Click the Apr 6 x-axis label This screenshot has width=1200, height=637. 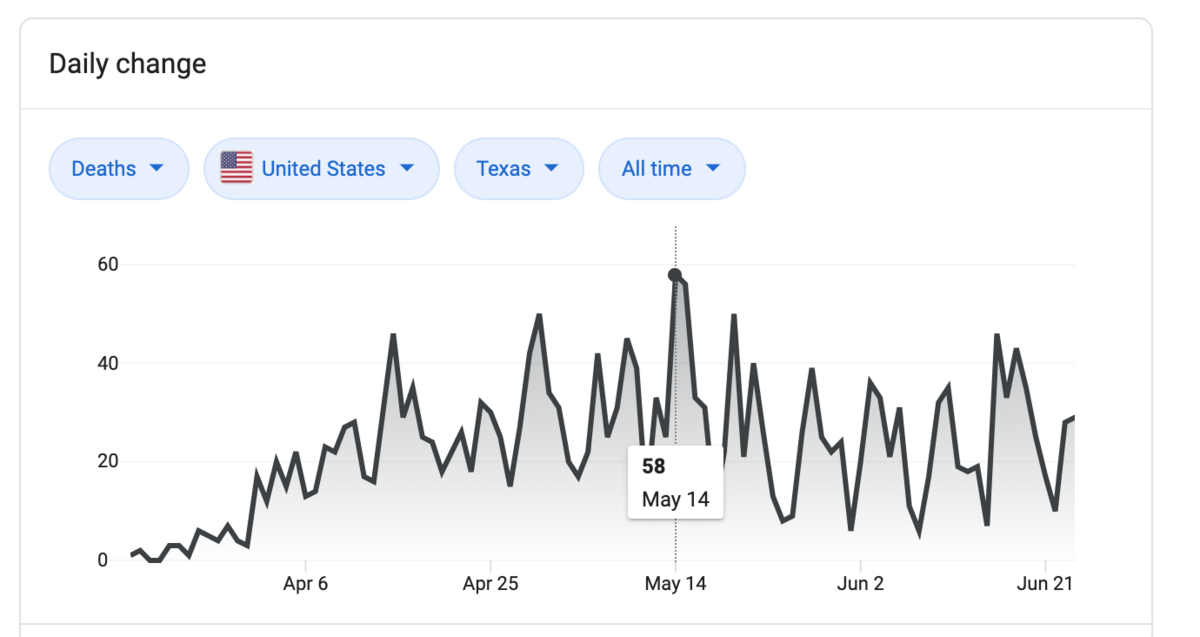click(305, 584)
